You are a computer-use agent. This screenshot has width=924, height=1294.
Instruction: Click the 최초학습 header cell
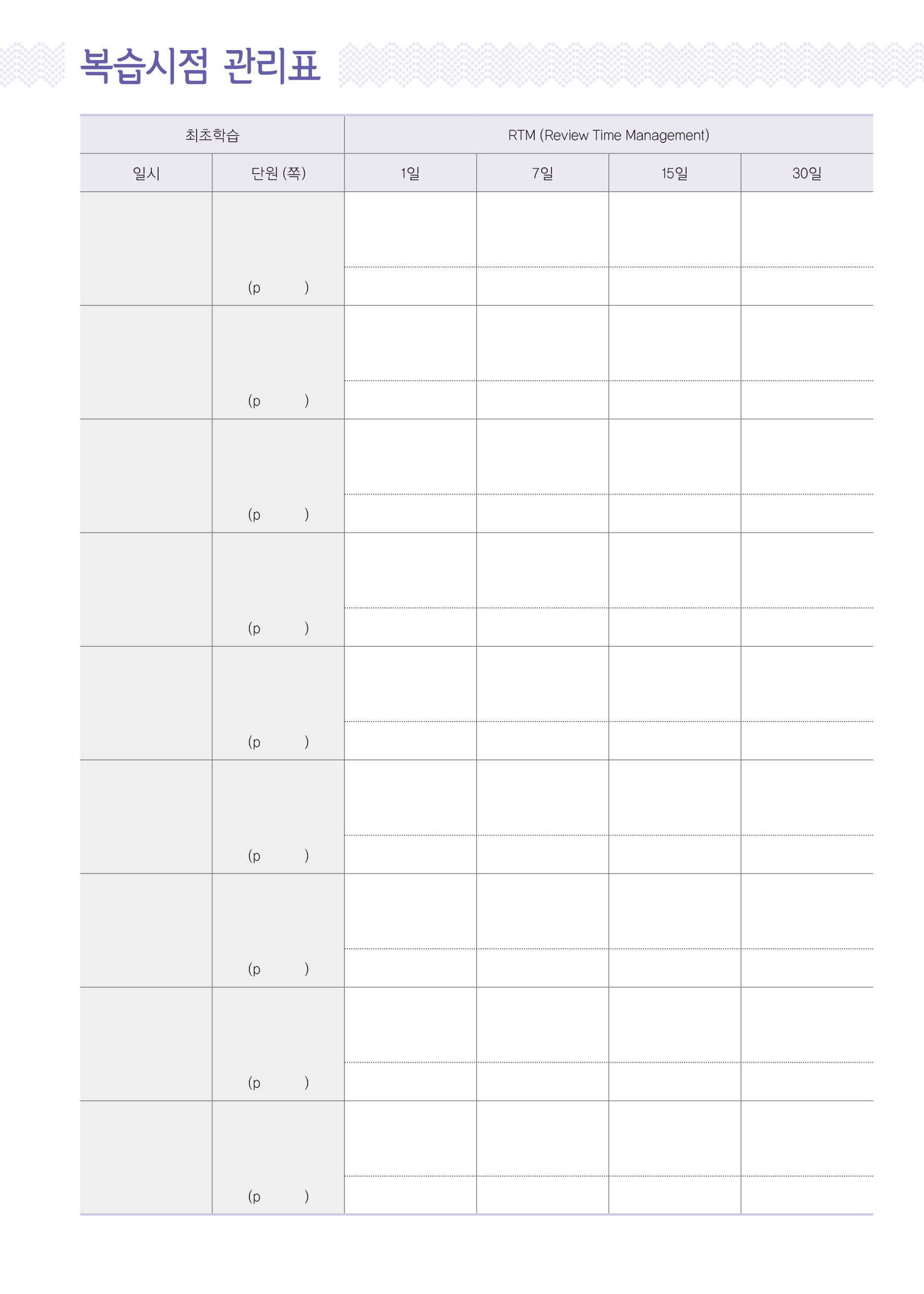click(x=212, y=135)
